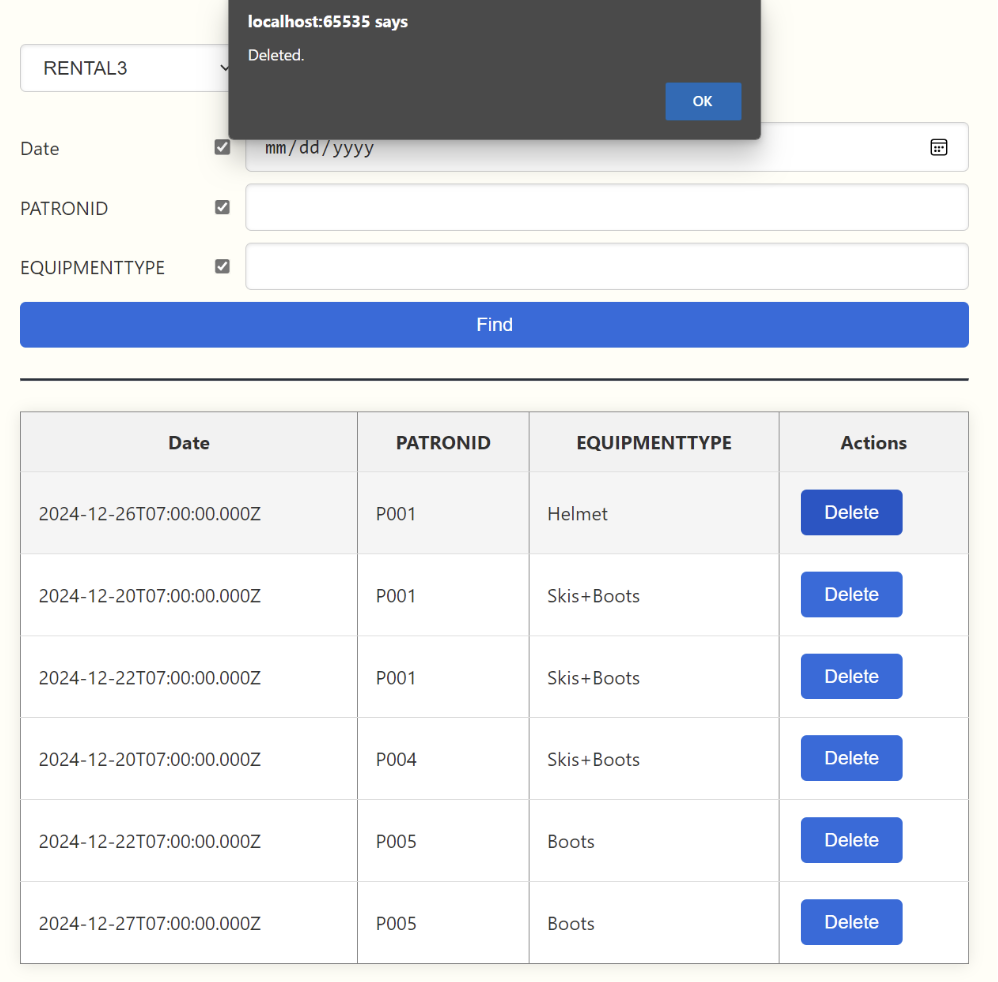This screenshot has width=998, height=982.
Task: Click the Actions column header
Action: pos(873,442)
